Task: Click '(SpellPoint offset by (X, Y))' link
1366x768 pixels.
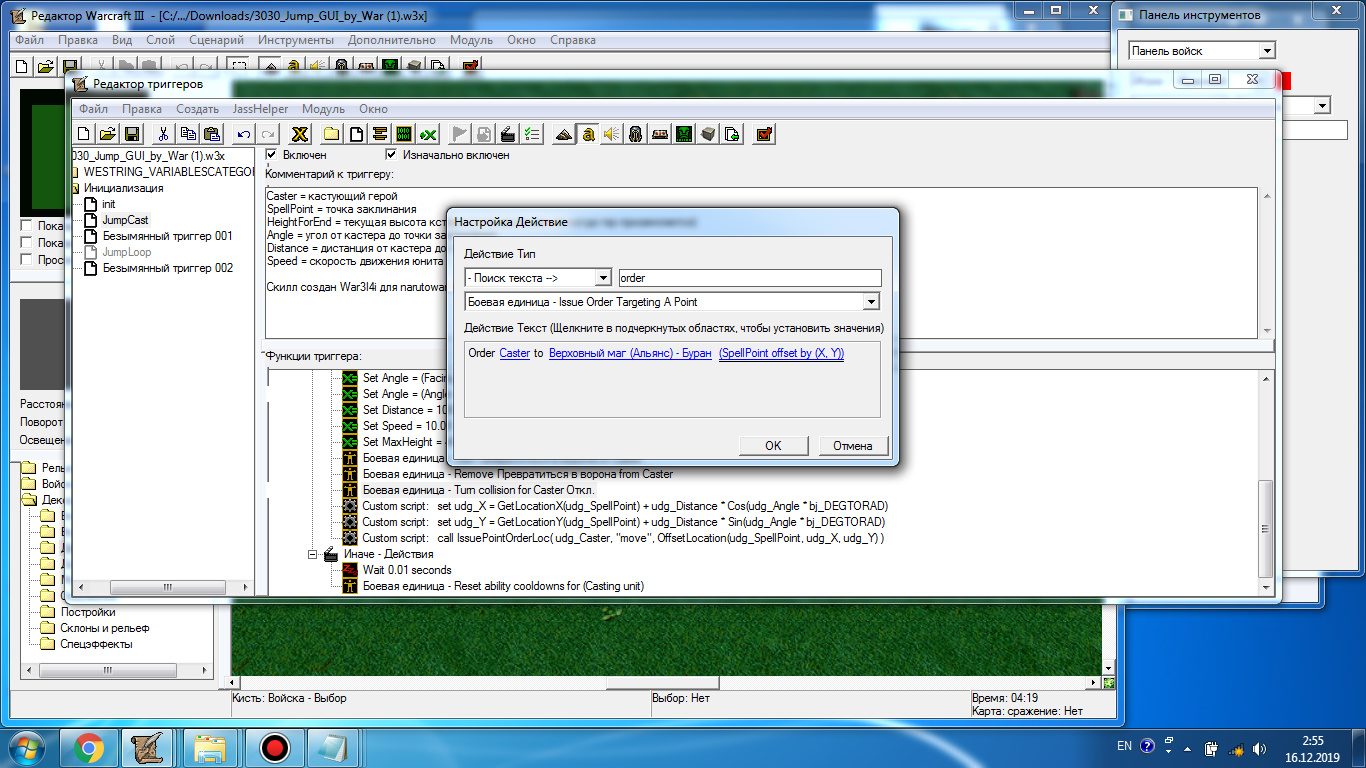Action: click(781, 353)
